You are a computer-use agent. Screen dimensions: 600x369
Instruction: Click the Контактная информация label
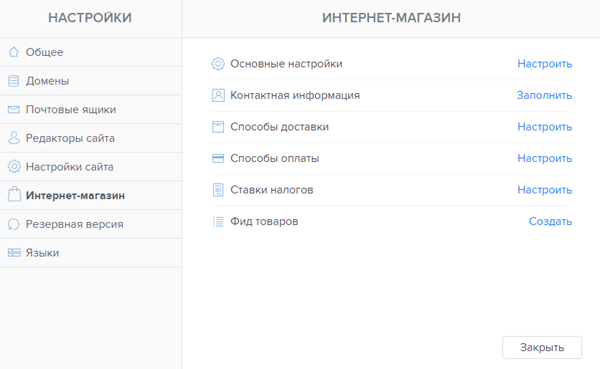coord(295,95)
